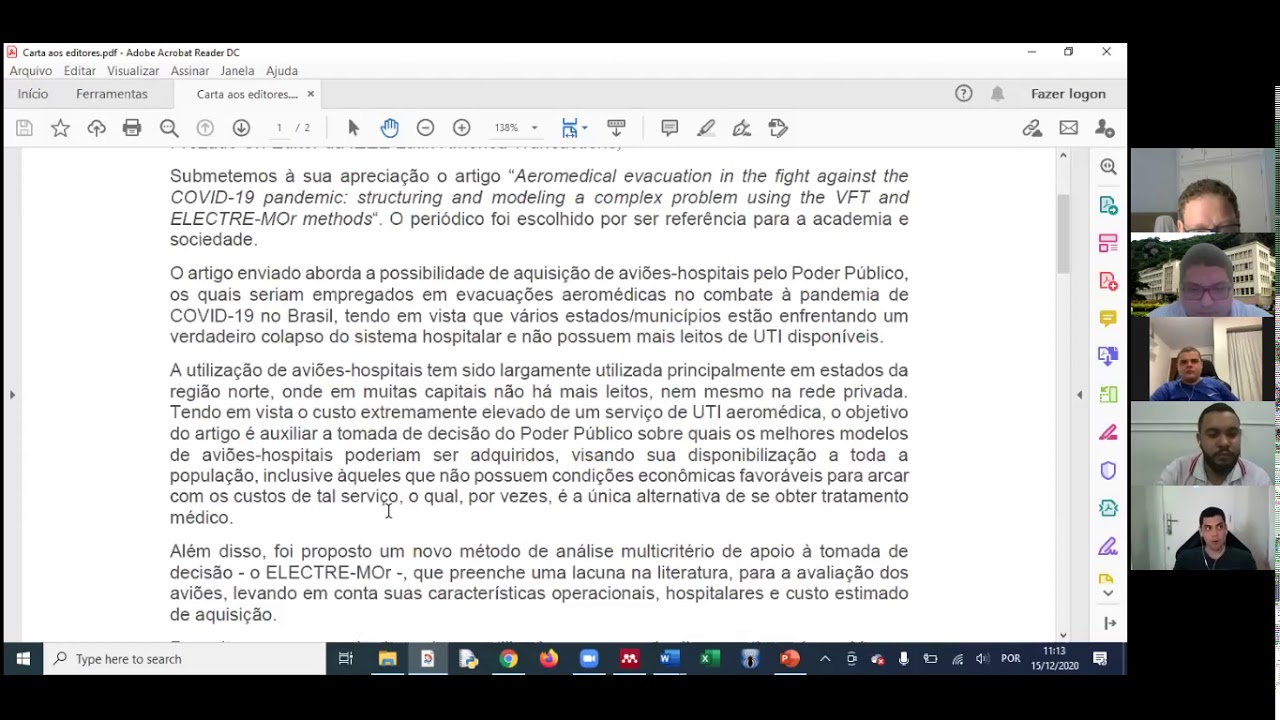Select the Carta aos editores document tab
The width and height of the screenshot is (1280, 720).
point(247,94)
